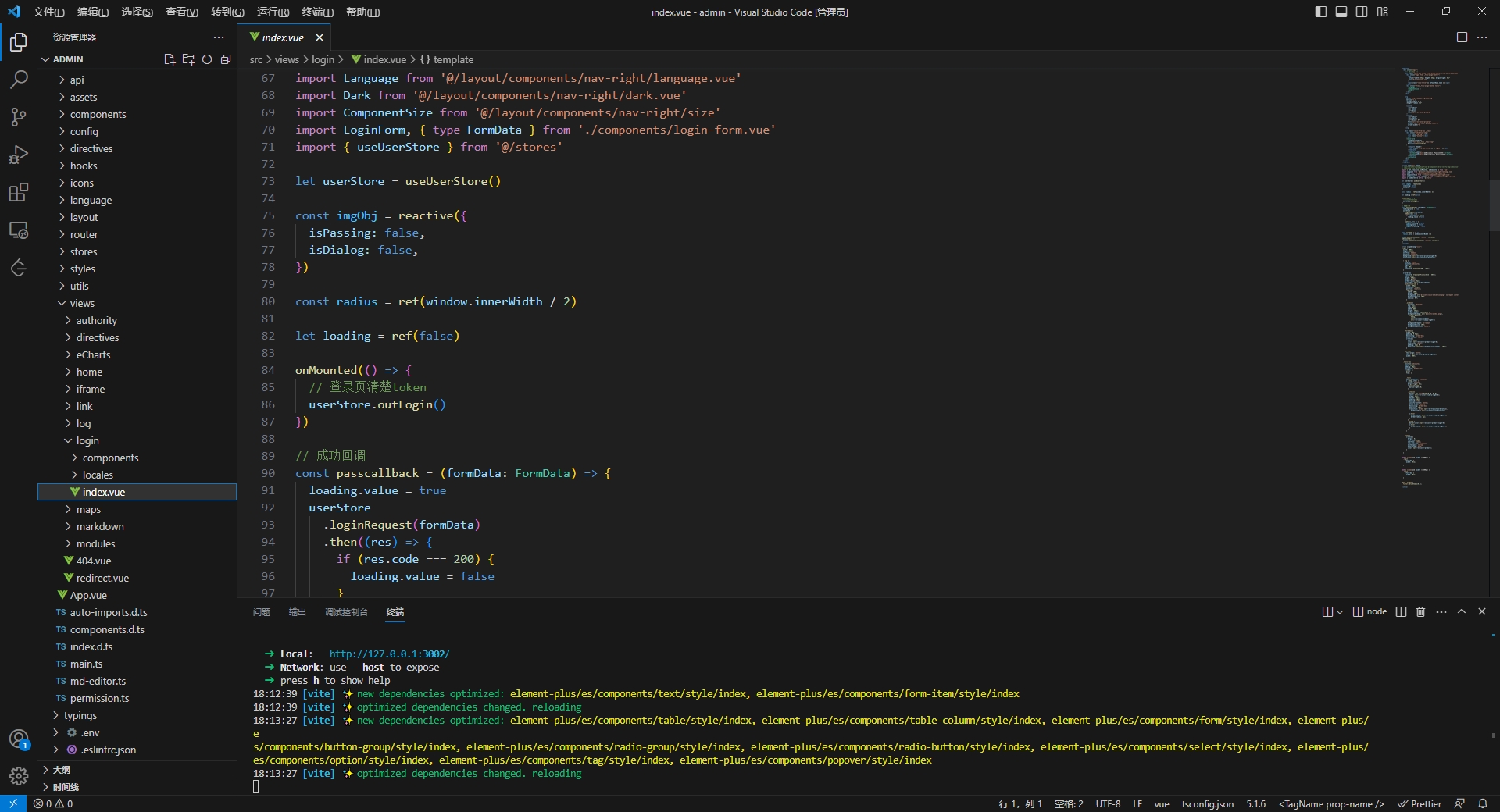Open 404.vue file in explorer
Image resolution: width=1500 pixels, height=812 pixels.
click(137, 561)
